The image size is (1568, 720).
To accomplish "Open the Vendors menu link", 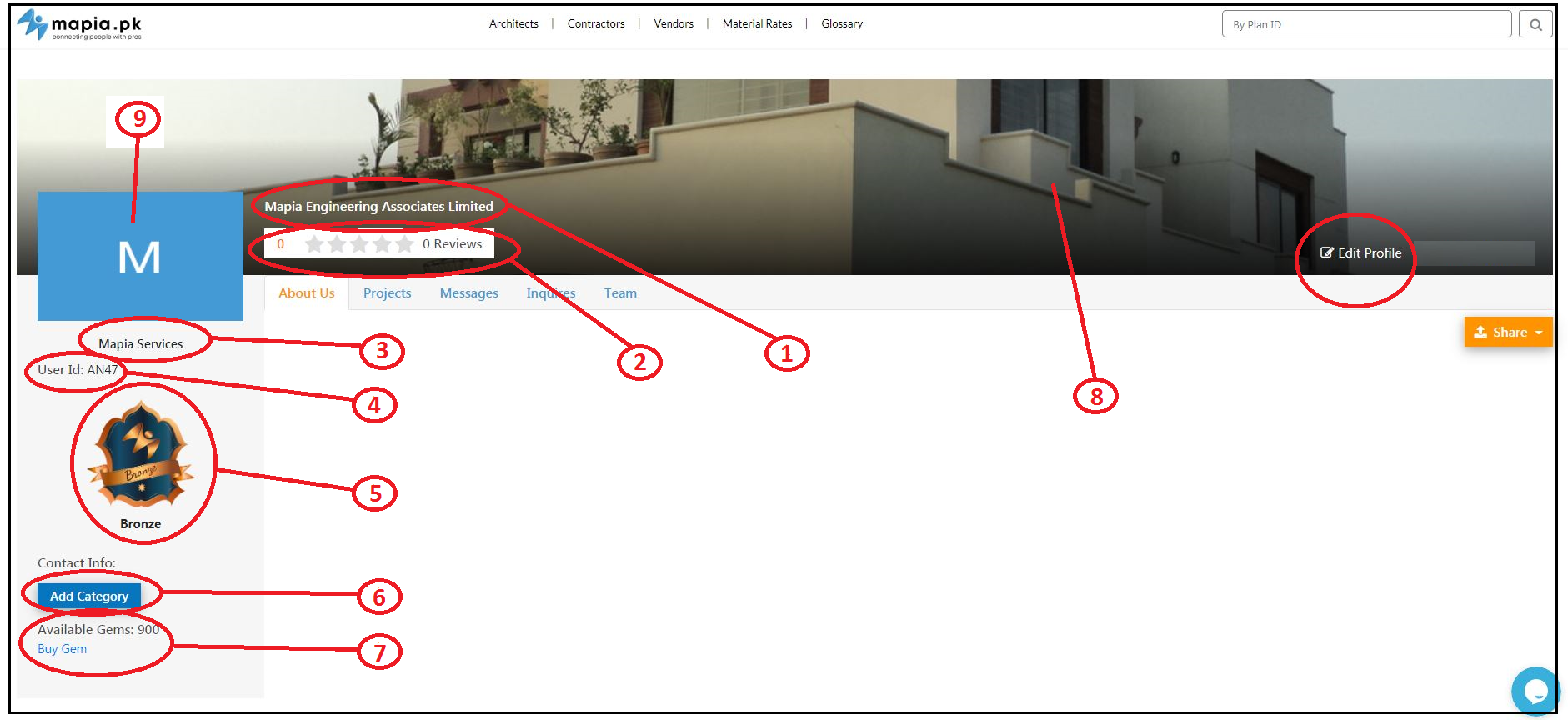I will (674, 23).
